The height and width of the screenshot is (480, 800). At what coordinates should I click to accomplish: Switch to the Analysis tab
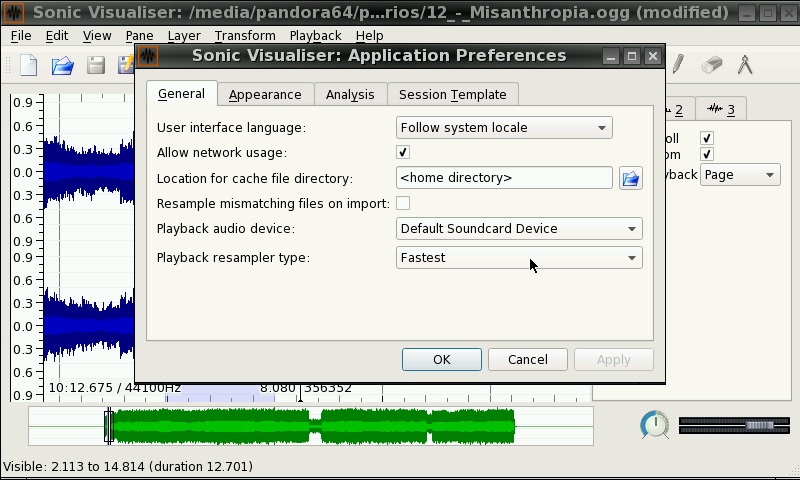coord(350,94)
